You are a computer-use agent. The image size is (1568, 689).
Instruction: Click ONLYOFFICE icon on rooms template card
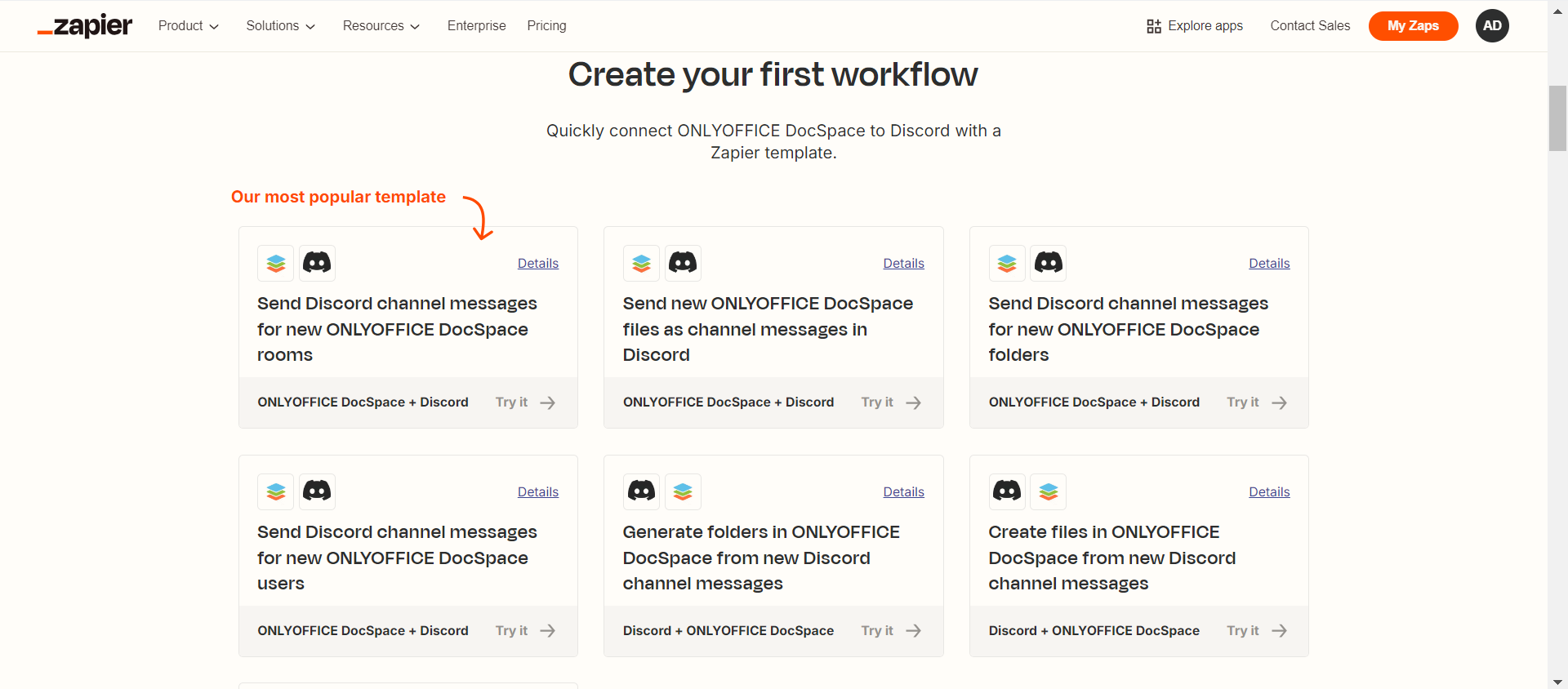pos(276,263)
